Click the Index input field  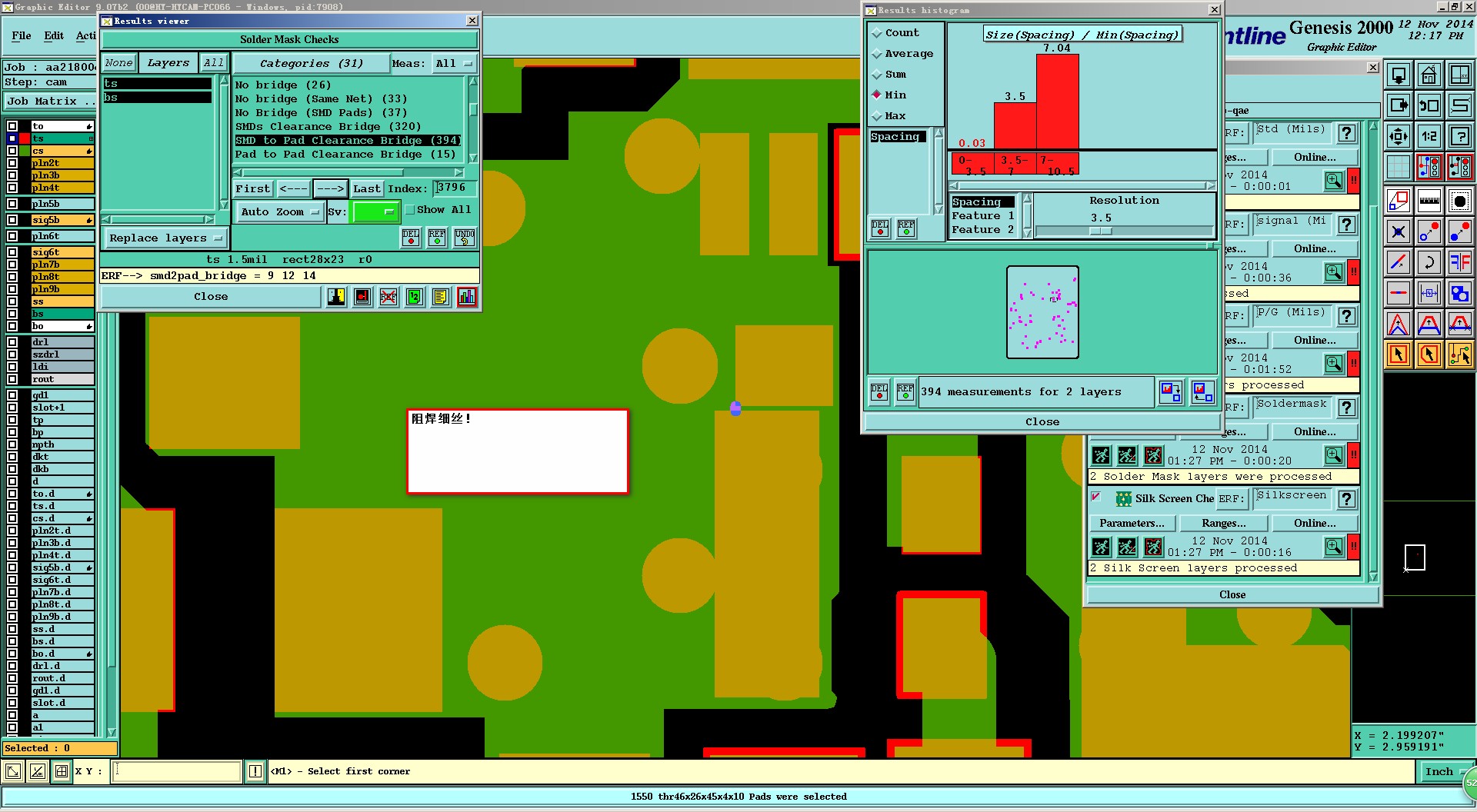455,188
